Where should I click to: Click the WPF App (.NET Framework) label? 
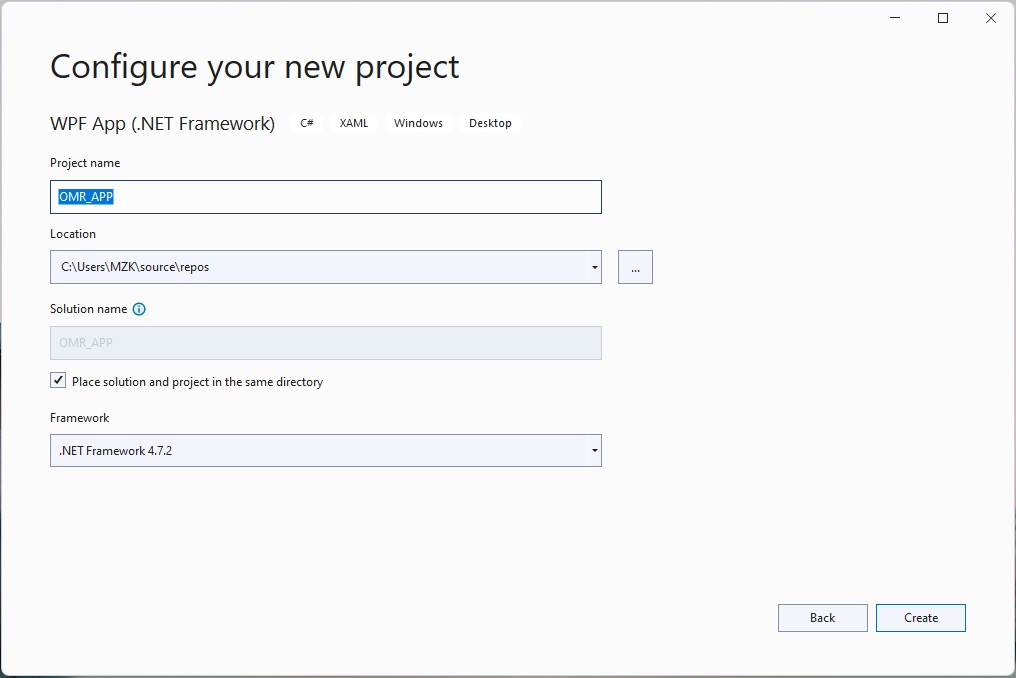coord(162,123)
